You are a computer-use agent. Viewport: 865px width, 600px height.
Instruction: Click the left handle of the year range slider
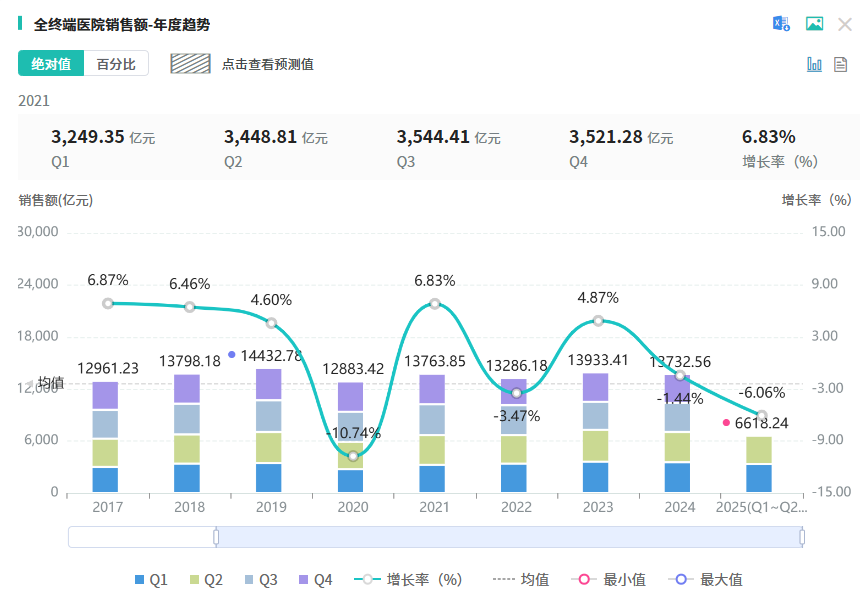pos(216,537)
